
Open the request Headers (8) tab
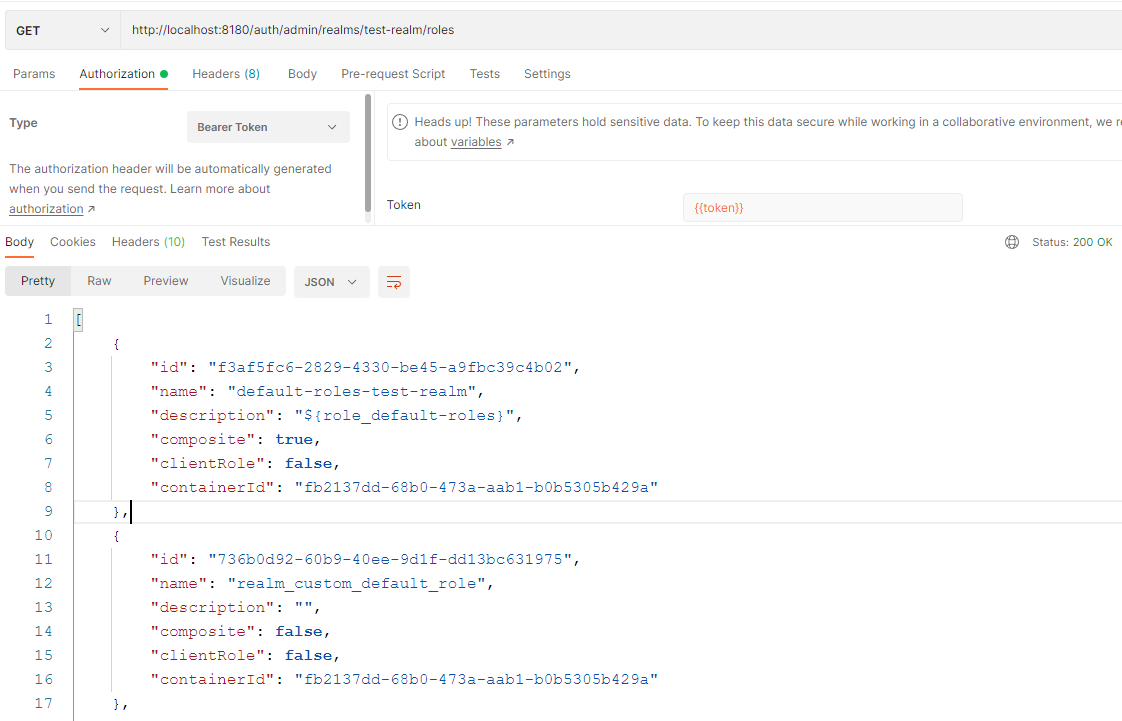pos(226,74)
